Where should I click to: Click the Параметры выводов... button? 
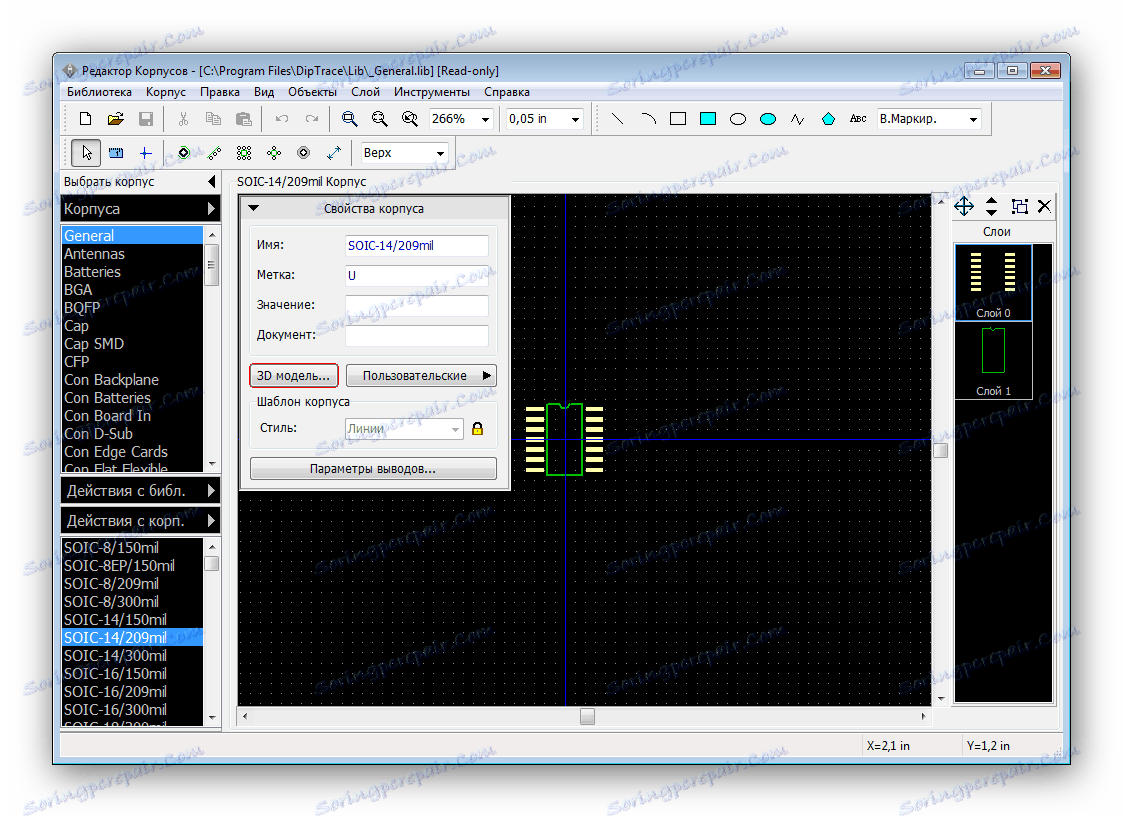373,469
